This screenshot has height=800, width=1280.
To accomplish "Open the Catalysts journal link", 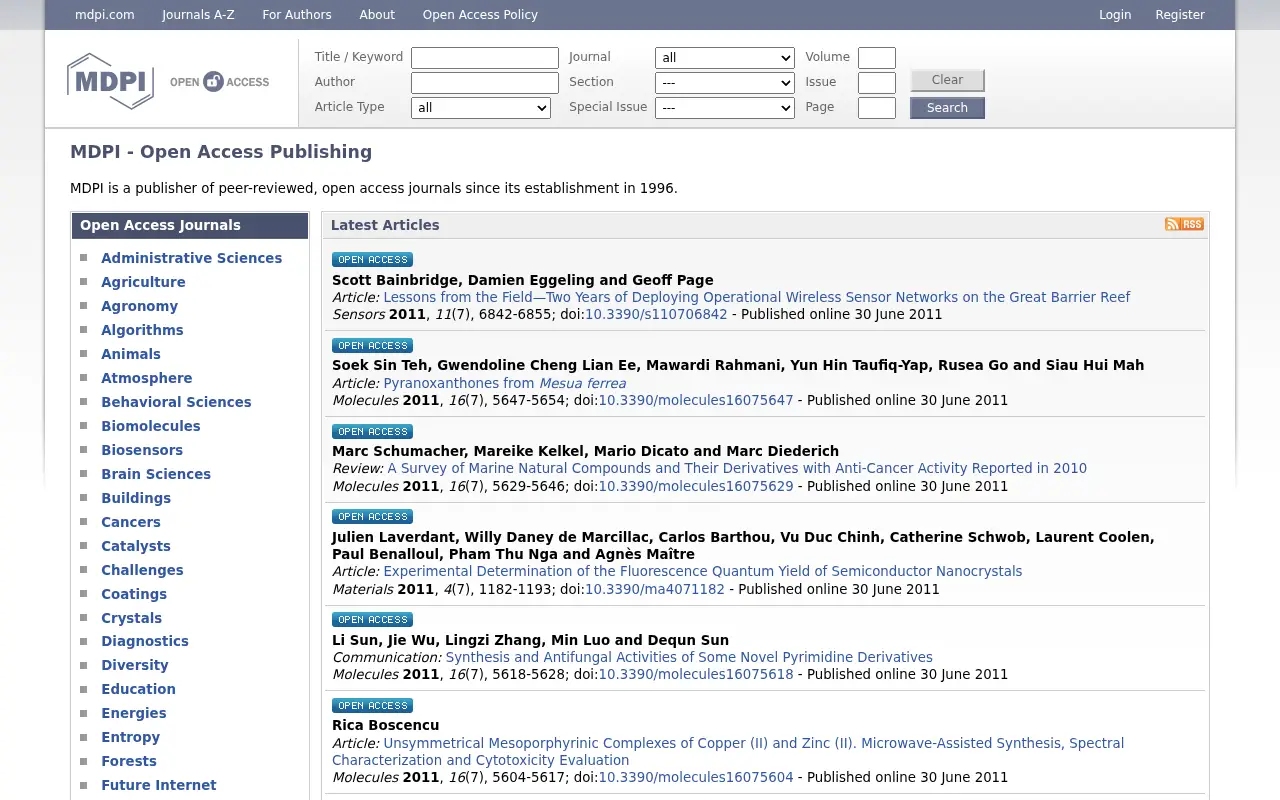I will point(136,546).
